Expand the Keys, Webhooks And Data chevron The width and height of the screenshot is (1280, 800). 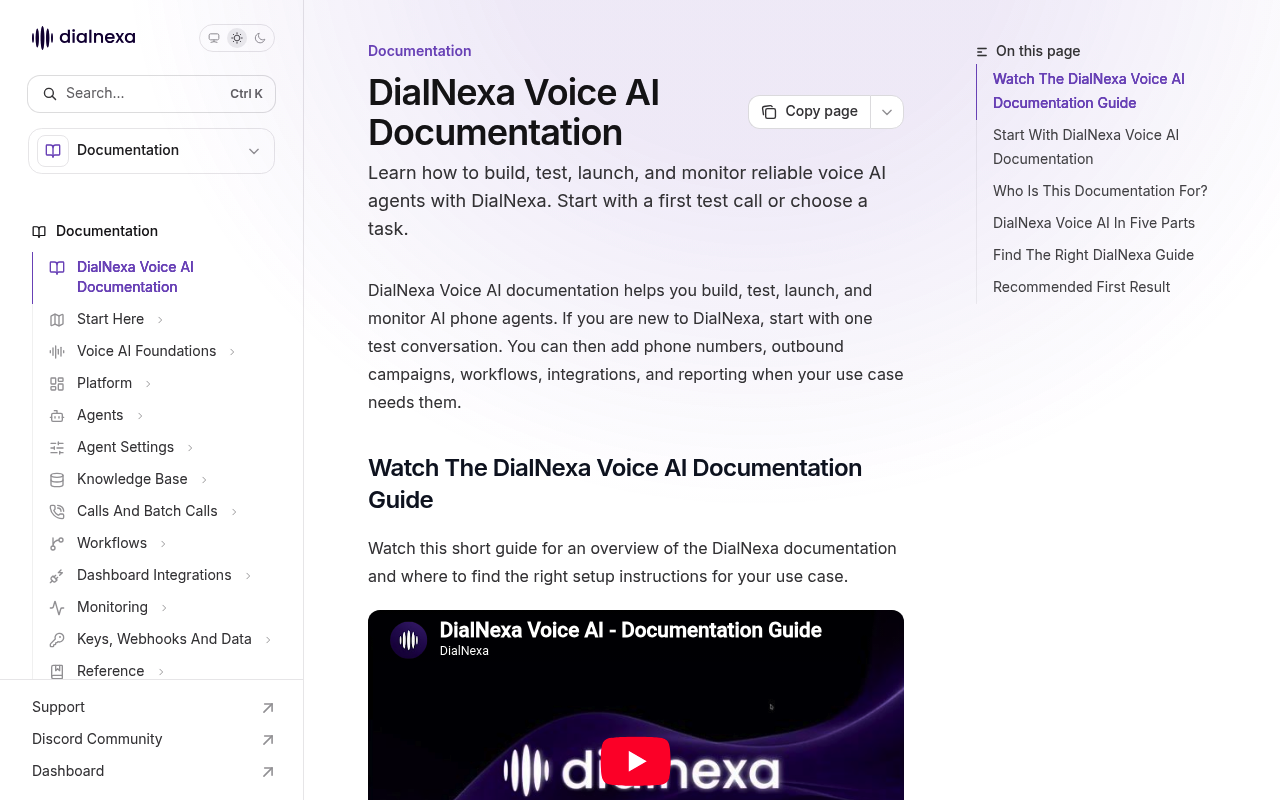tap(268, 640)
